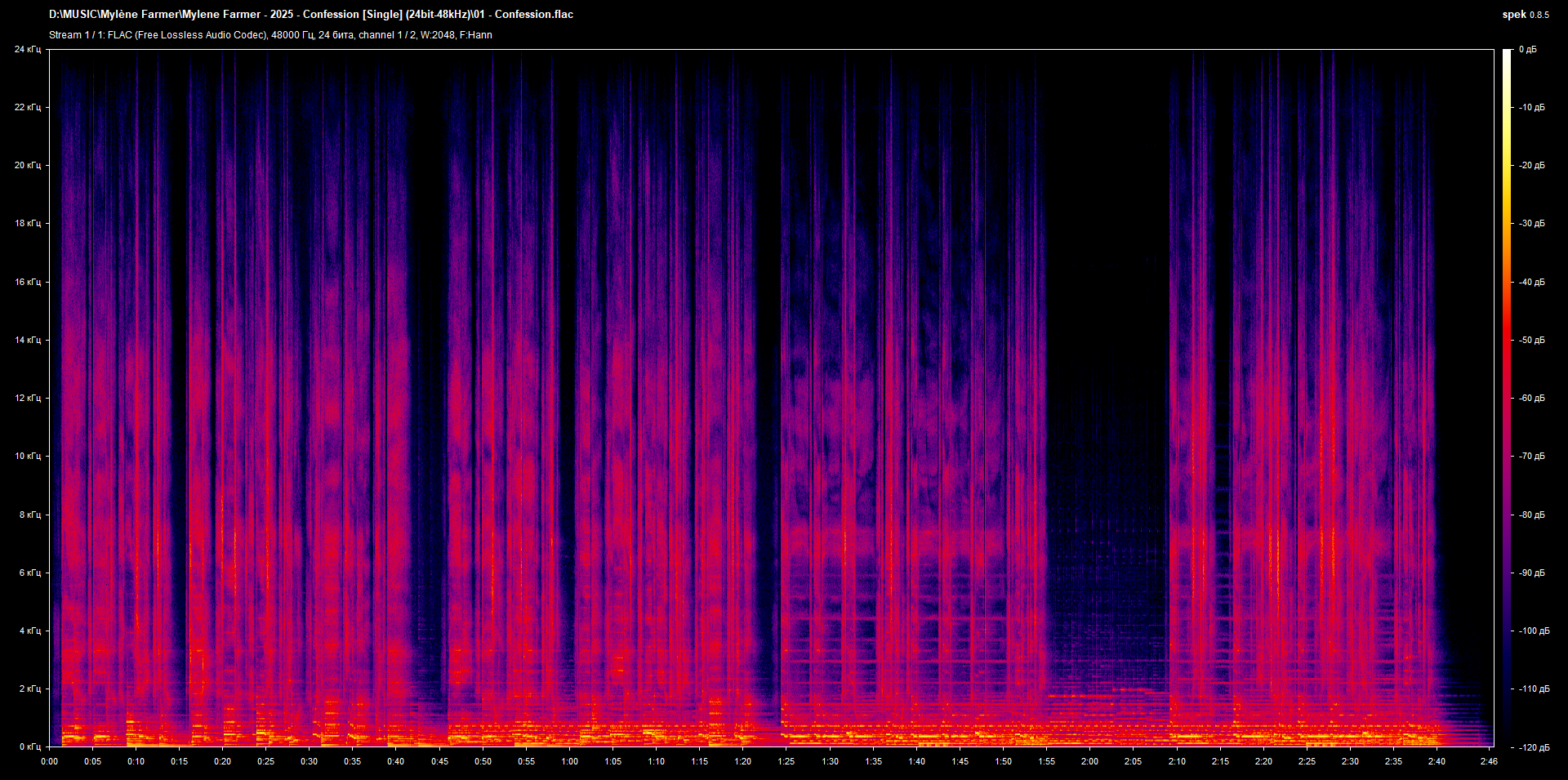This screenshot has height=780, width=1568.
Task: Click the 2:46 end time marker
Action: point(1489,761)
